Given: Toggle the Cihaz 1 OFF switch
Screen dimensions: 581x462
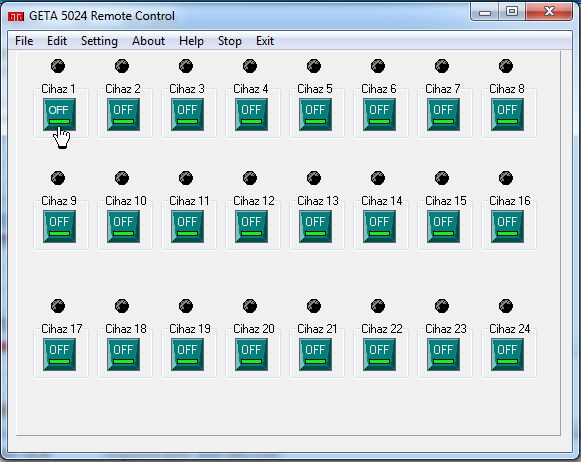Looking at the screenshot, I should (x=59, y=114).
